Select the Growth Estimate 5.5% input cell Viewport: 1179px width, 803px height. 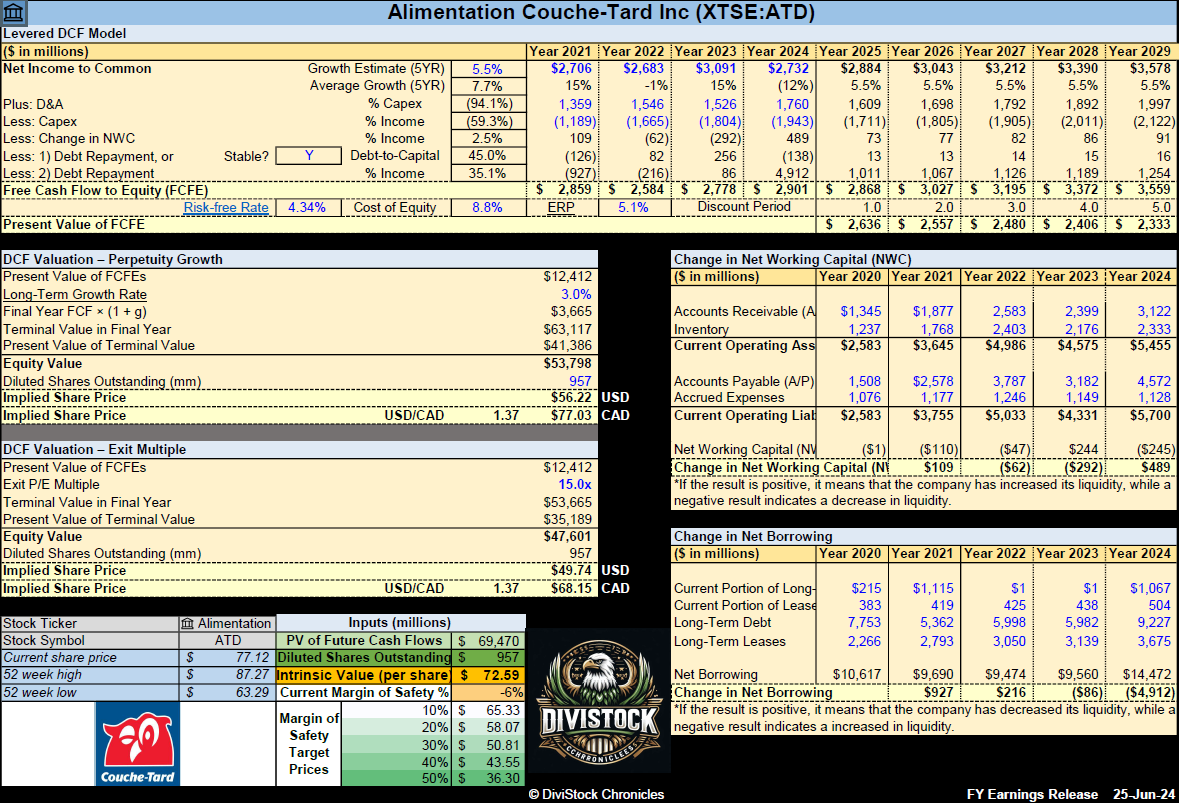pos(487,69)
